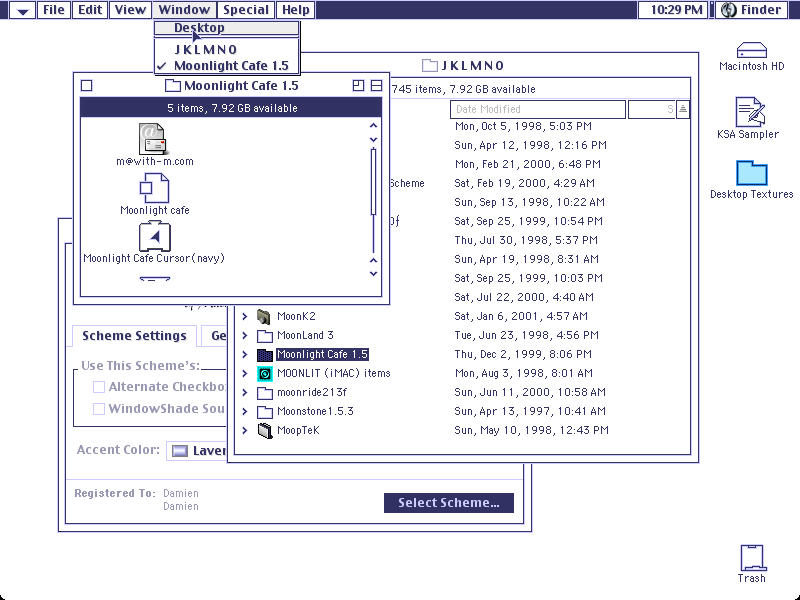Expand the MOONLIT (iMAC) items row
800x600 pixels.
245,373
